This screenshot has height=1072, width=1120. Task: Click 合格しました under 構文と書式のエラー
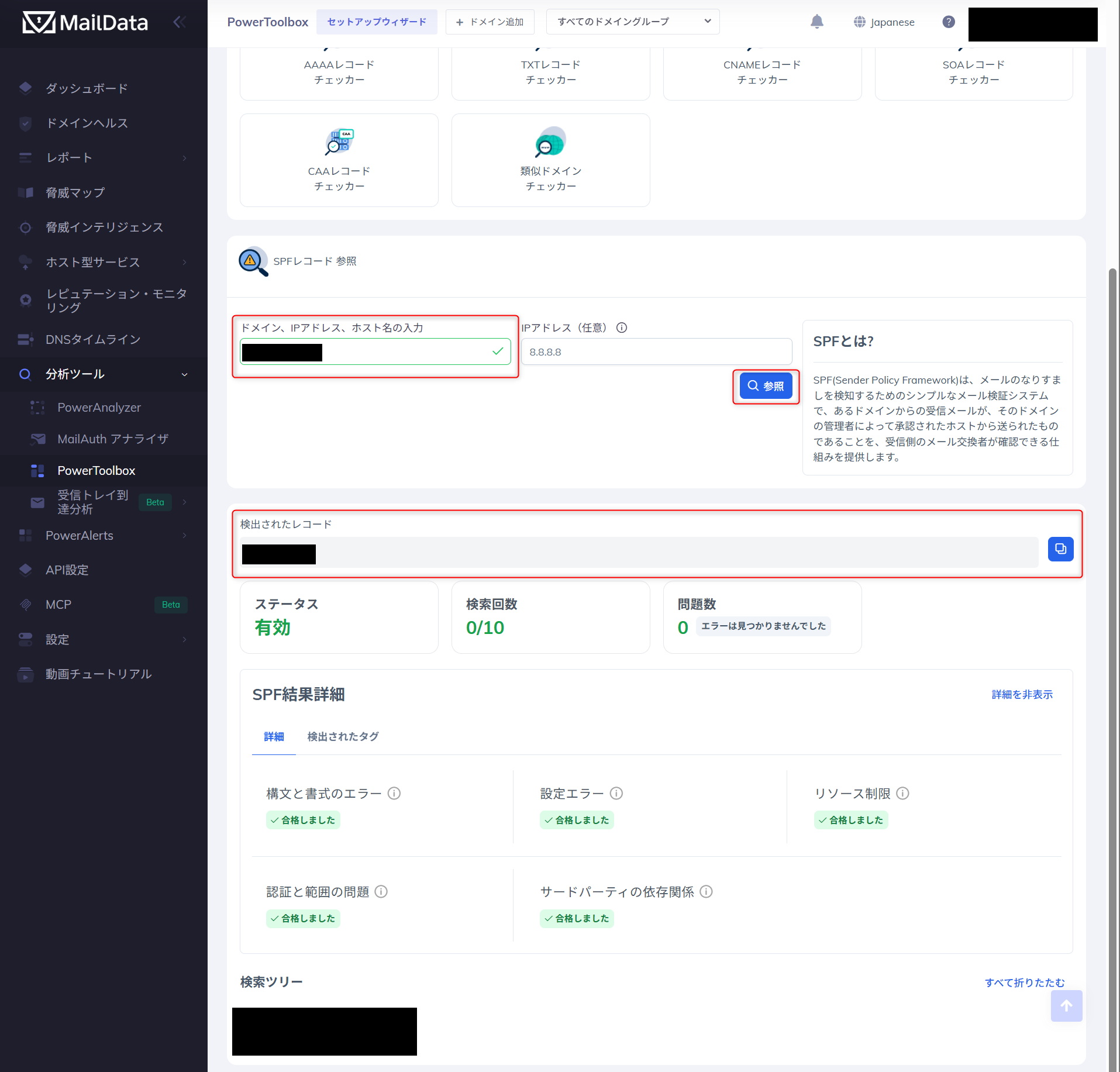(303, 820)
